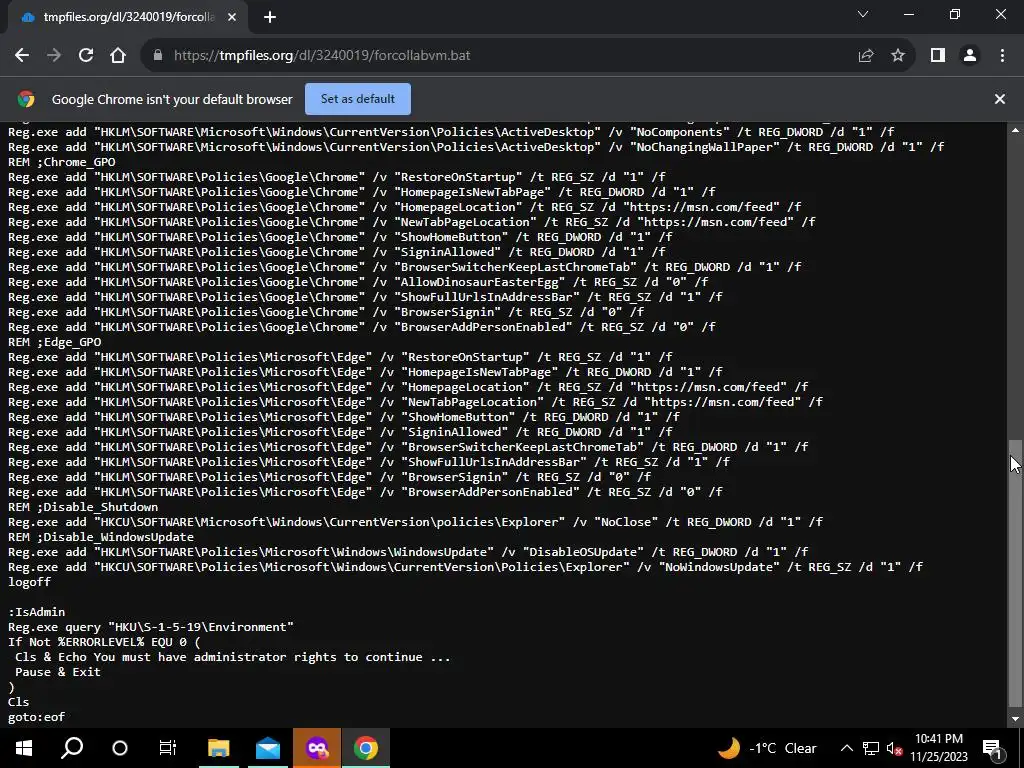Open the Windows Start menu
Screen dimensions: 1024x768
tap(24, 748)
